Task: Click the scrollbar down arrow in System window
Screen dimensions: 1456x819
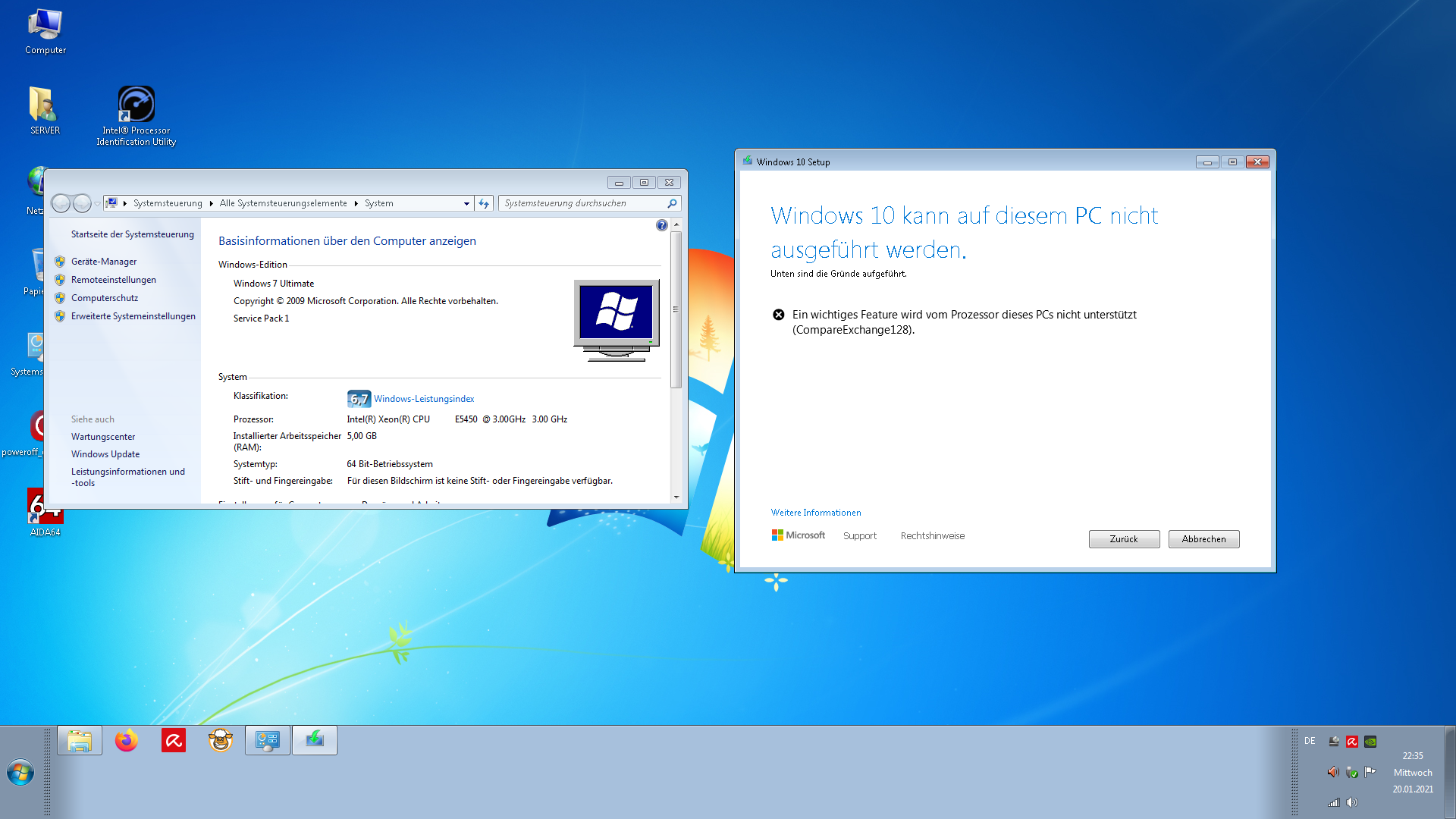Action: [676, 497]
